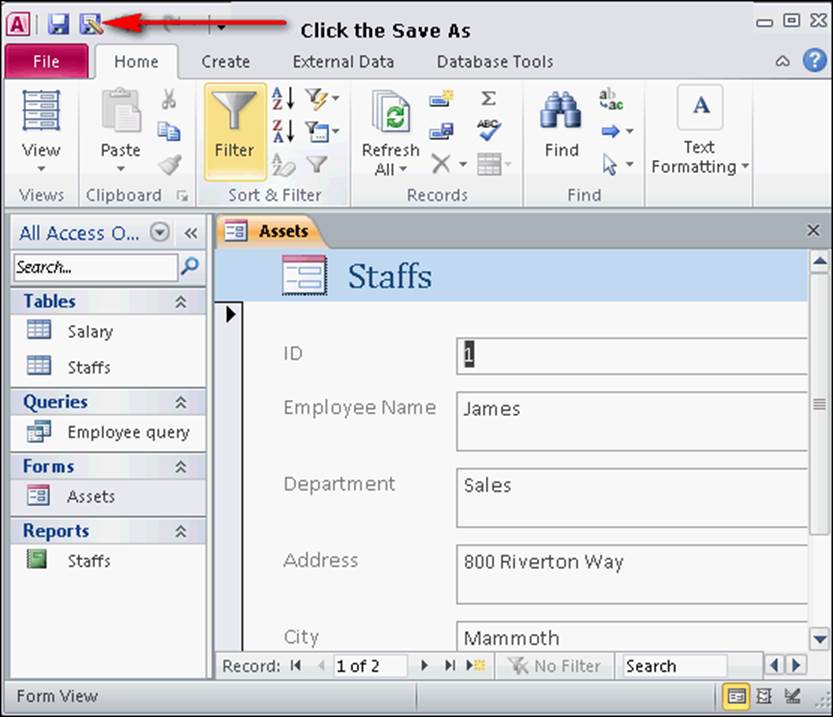Click the Sort Ascending icon
833x717 pixels.
[283, 98]
